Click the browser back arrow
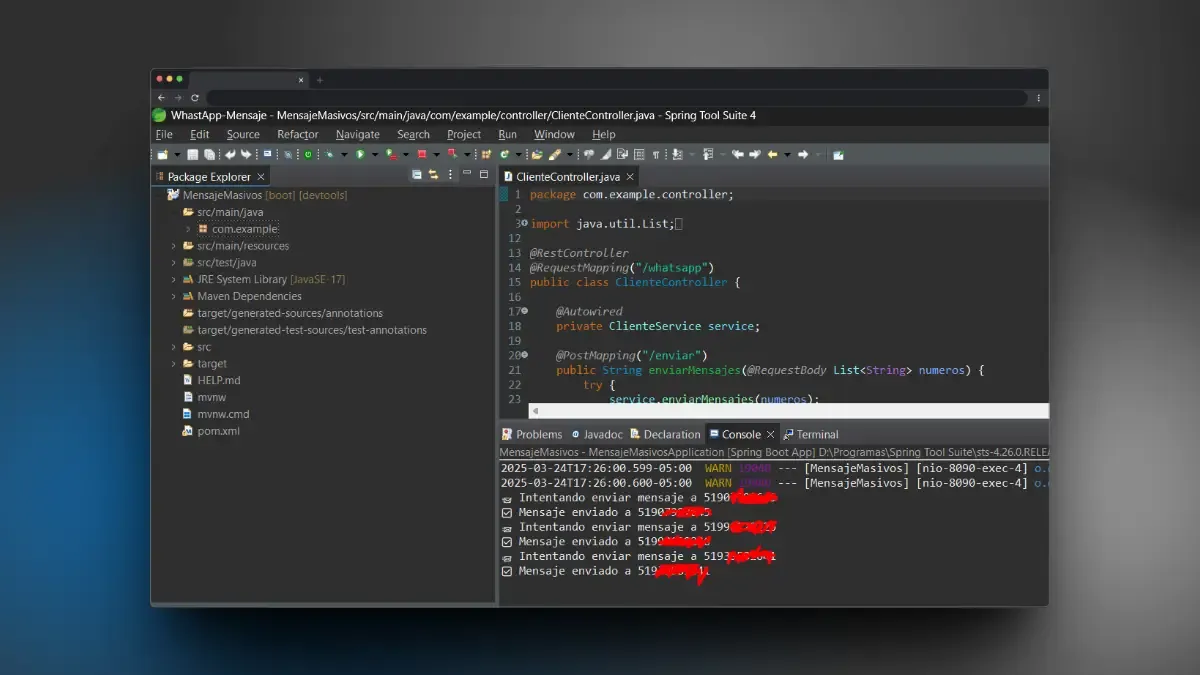Image resolution: width=1200 pixels, height=675 pixels. (x=162, y=98)
